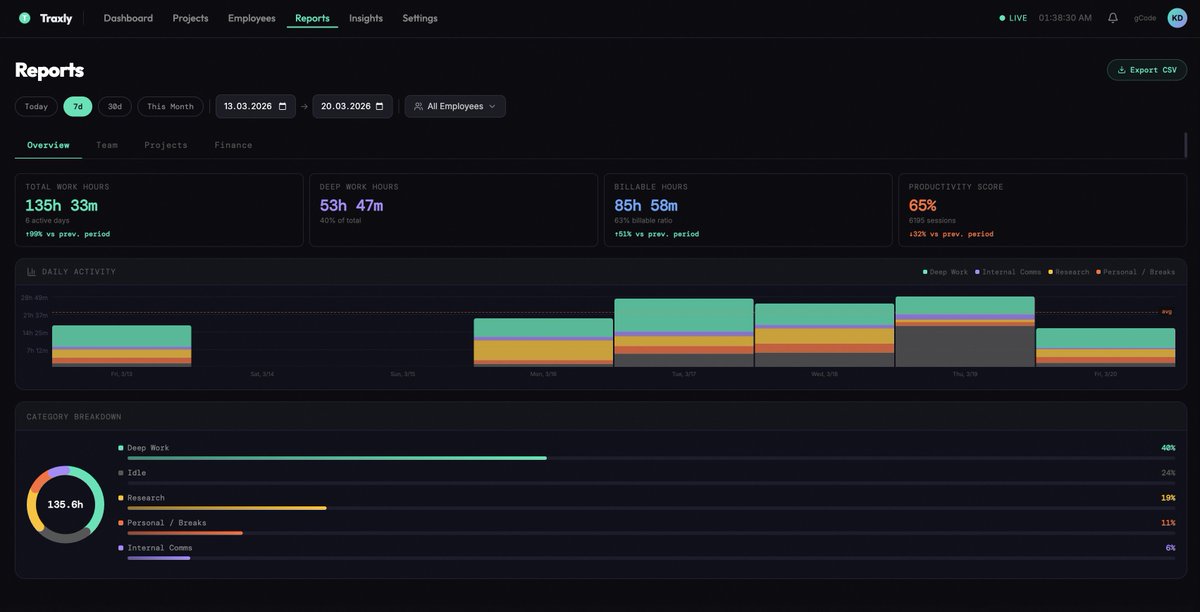Click calendar icon in 20.03.2026 end date
The width and height of the screenshot is (1200, 612).
379,106
